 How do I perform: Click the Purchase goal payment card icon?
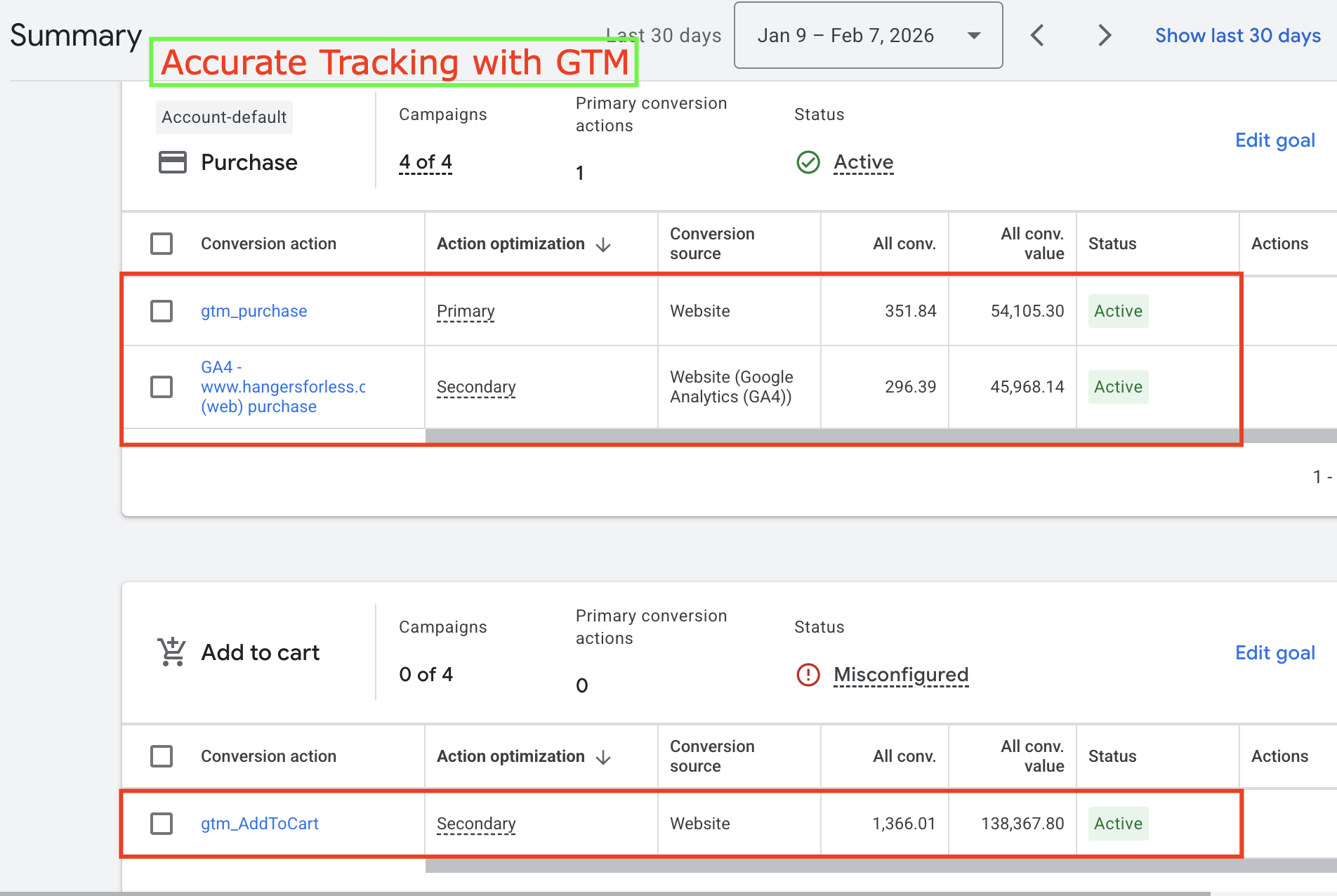click(x=173, y=162)
